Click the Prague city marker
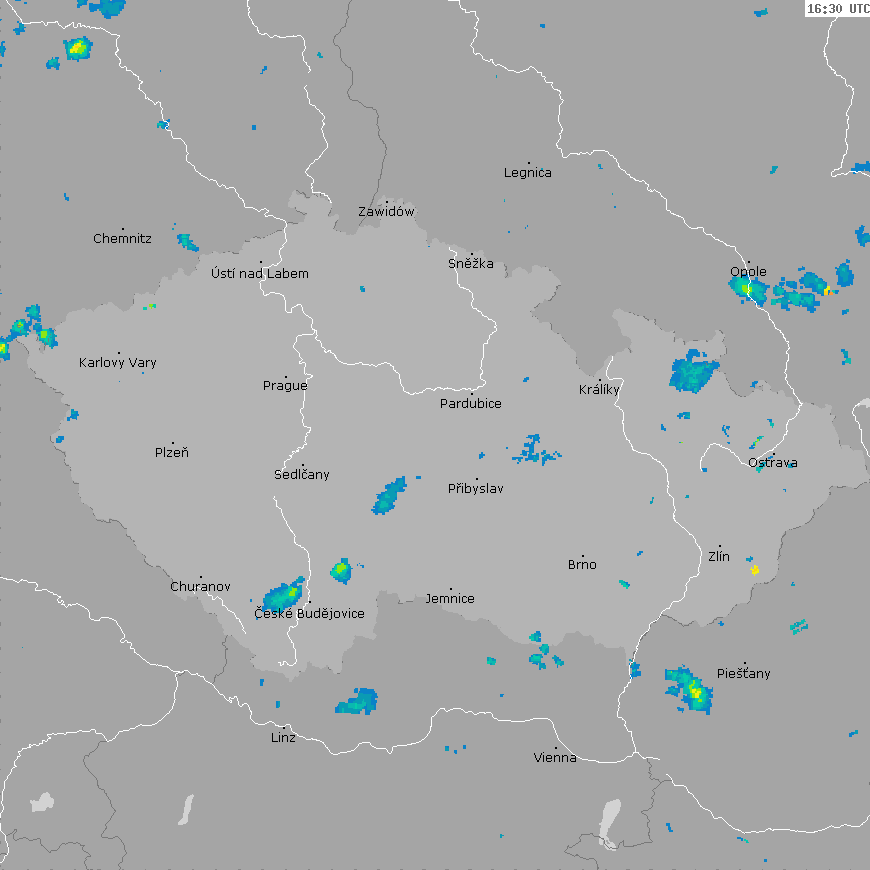870x870 pixels. [286, 375]
